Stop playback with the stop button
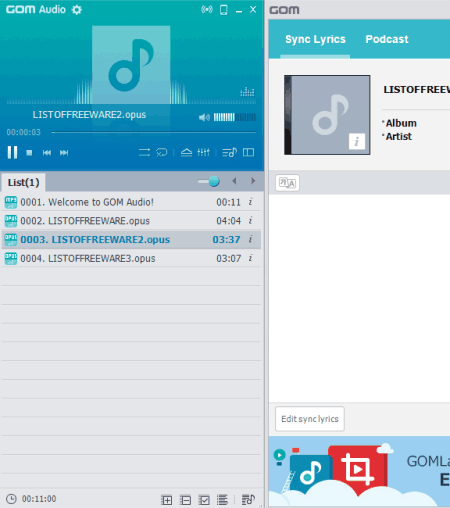Viewport: 450px width, 508px height. (x=29, y=153)
